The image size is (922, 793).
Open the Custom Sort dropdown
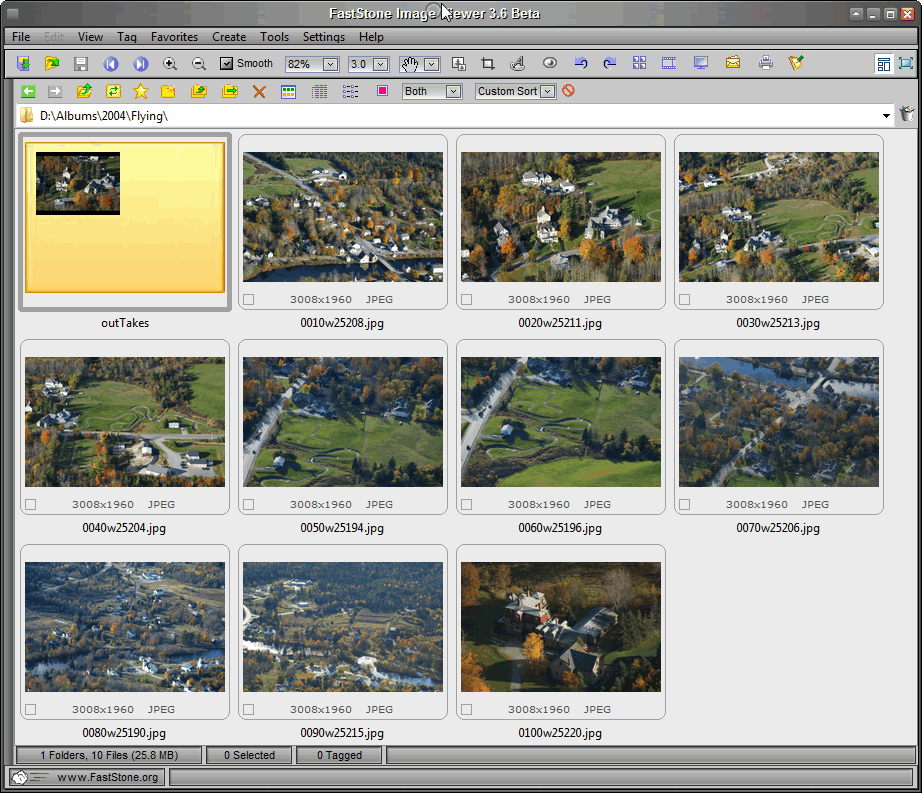pos(547,92)
